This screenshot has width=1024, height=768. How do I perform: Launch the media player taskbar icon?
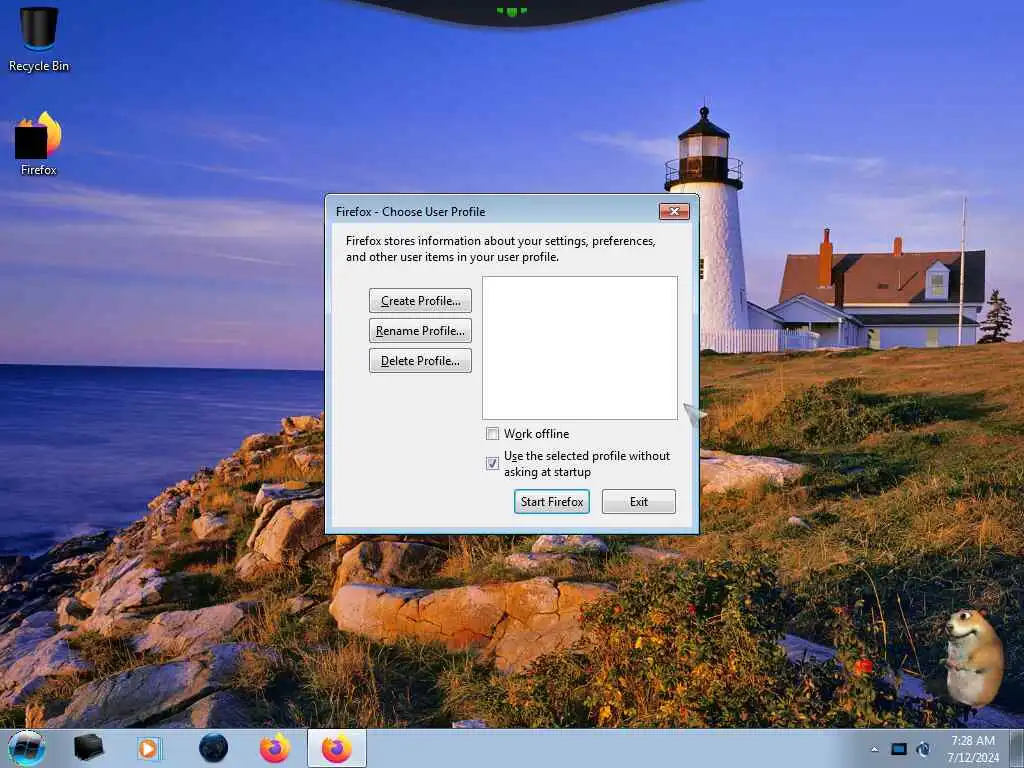[x=148, y=748]
